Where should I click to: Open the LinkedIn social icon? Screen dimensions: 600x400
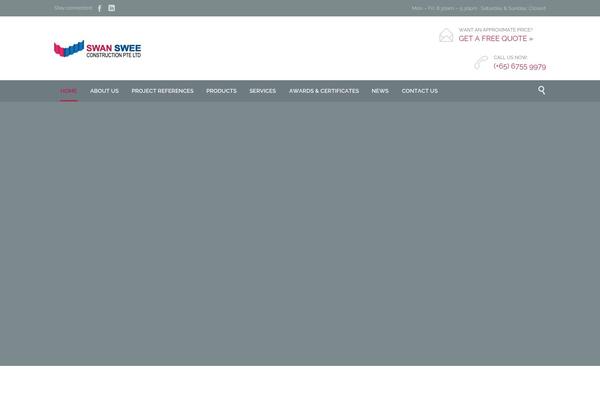[x=111, y=8]
